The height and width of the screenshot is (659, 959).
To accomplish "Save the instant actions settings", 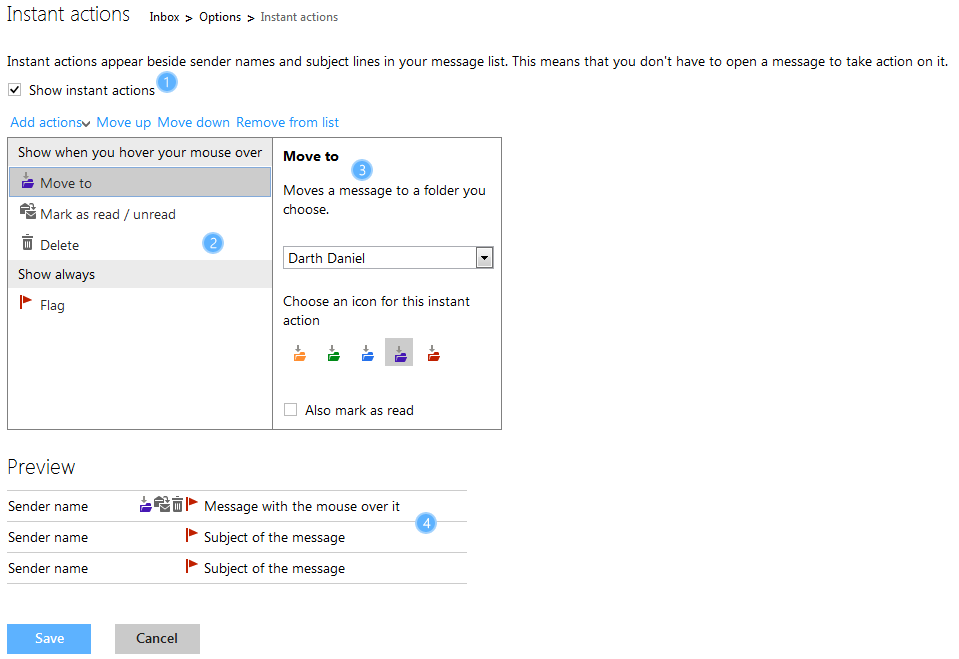I will [x=48, y=638].
